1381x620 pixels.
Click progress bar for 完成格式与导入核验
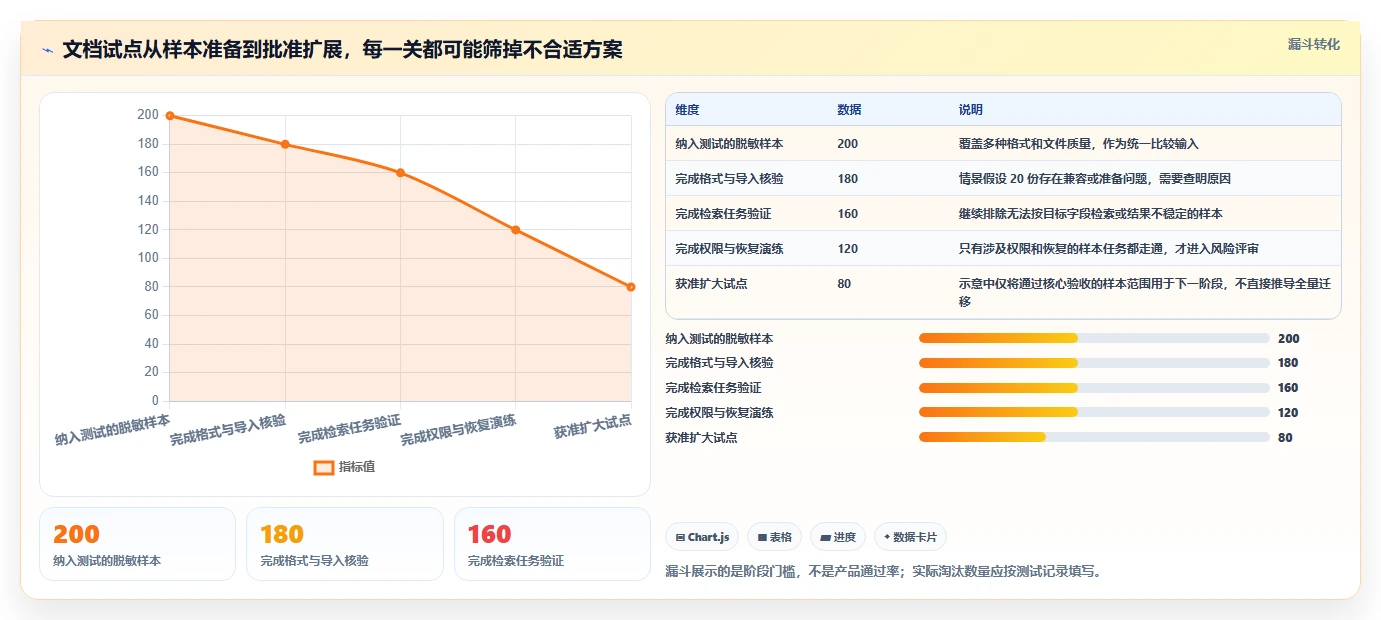(1094, 363)
